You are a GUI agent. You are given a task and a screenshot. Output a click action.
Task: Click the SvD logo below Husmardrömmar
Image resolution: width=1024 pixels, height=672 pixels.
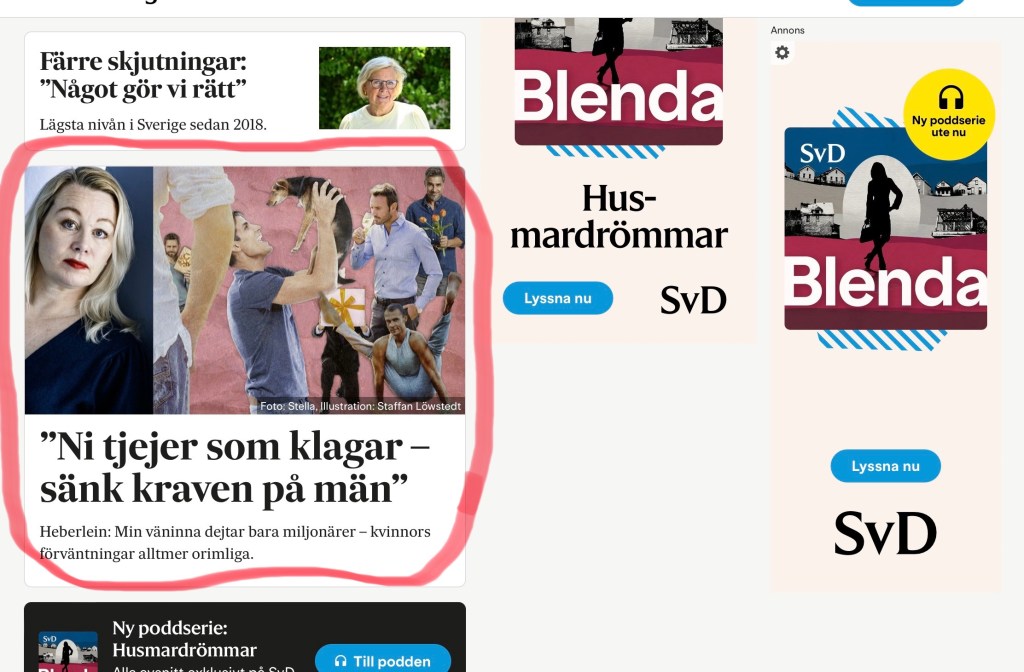coord(693,300)
